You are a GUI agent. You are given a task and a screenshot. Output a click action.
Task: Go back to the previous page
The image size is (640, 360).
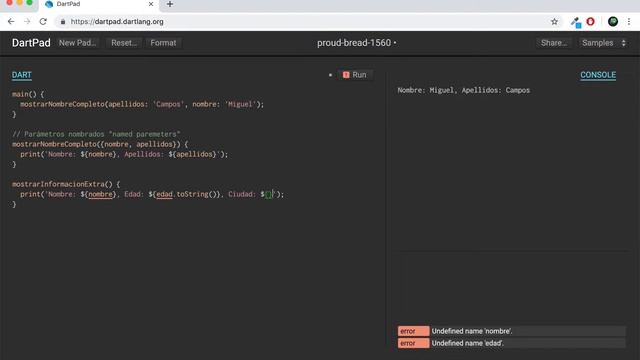coord(11,22)
